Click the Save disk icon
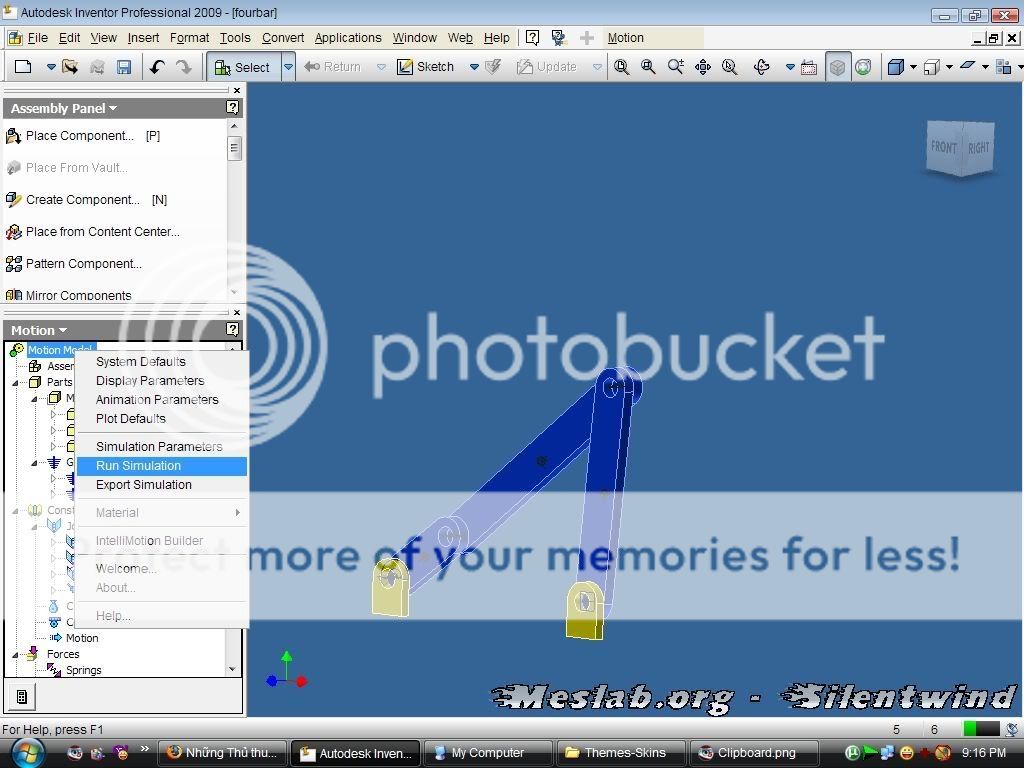 tap(124, 67)
